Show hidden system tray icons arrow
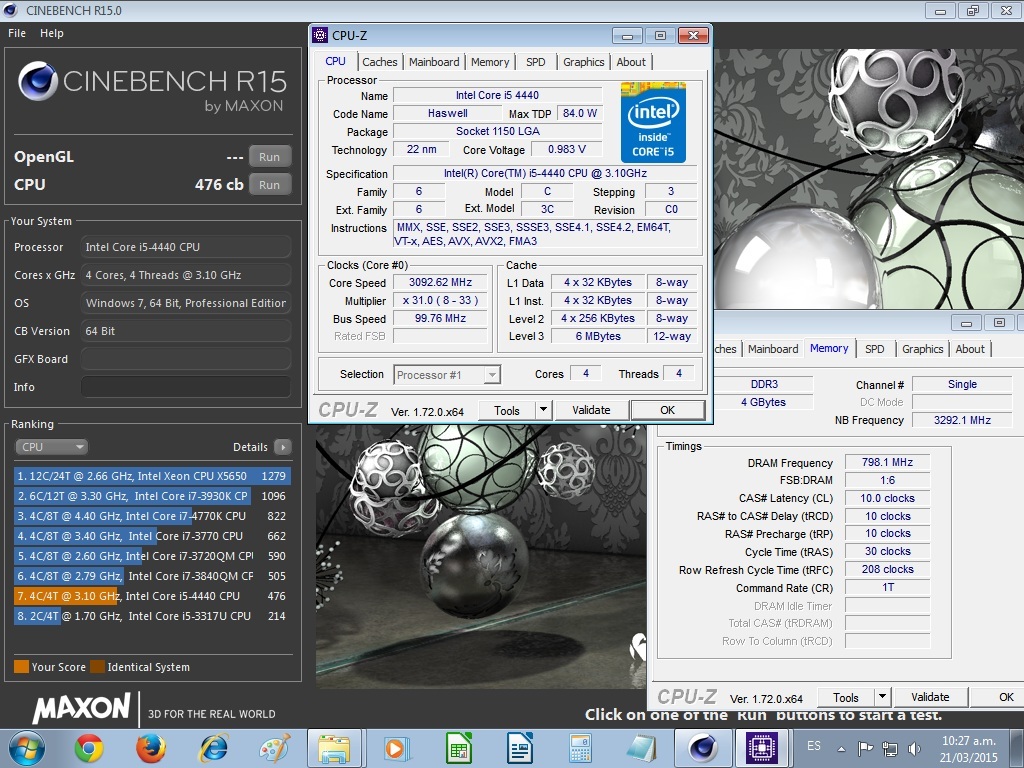This screenshot has width=1024, height=768. pyautogui.click(x=841, y=749)
